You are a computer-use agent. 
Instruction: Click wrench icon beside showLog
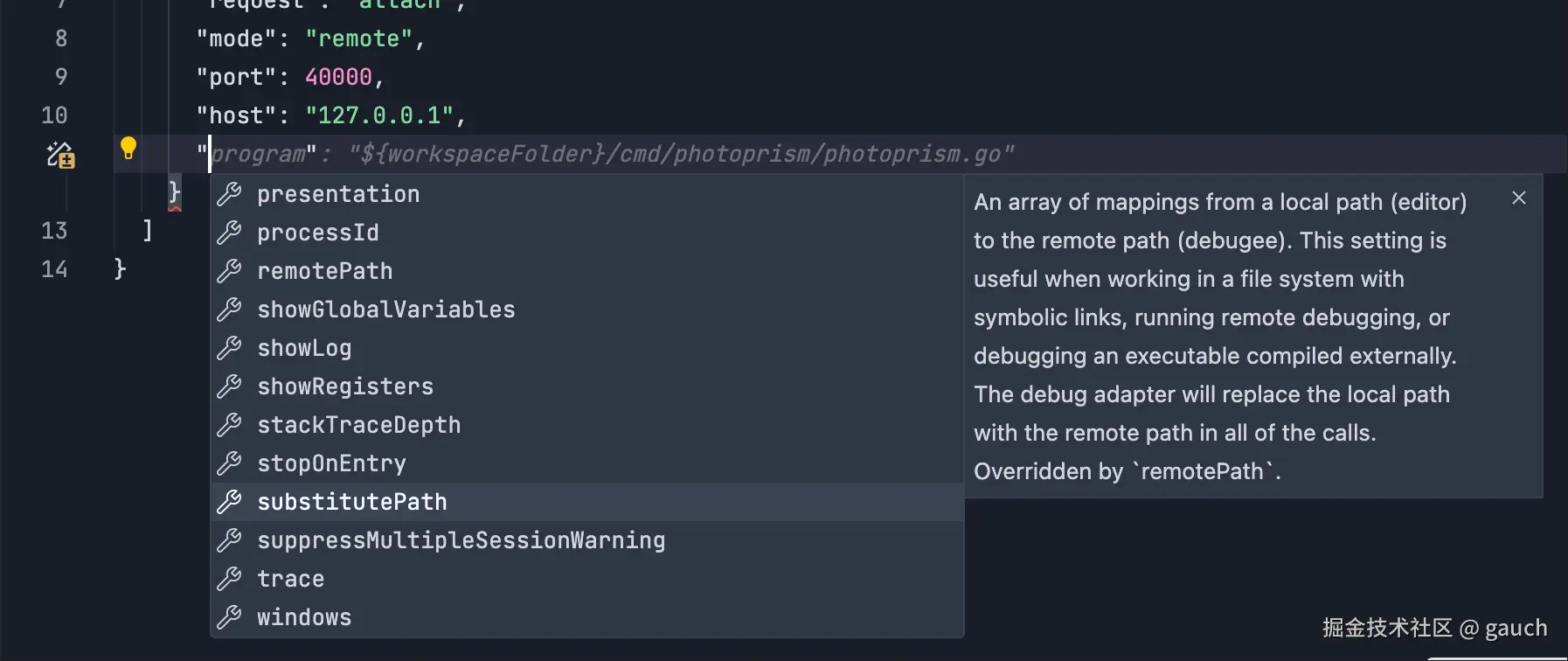(229, 348)
